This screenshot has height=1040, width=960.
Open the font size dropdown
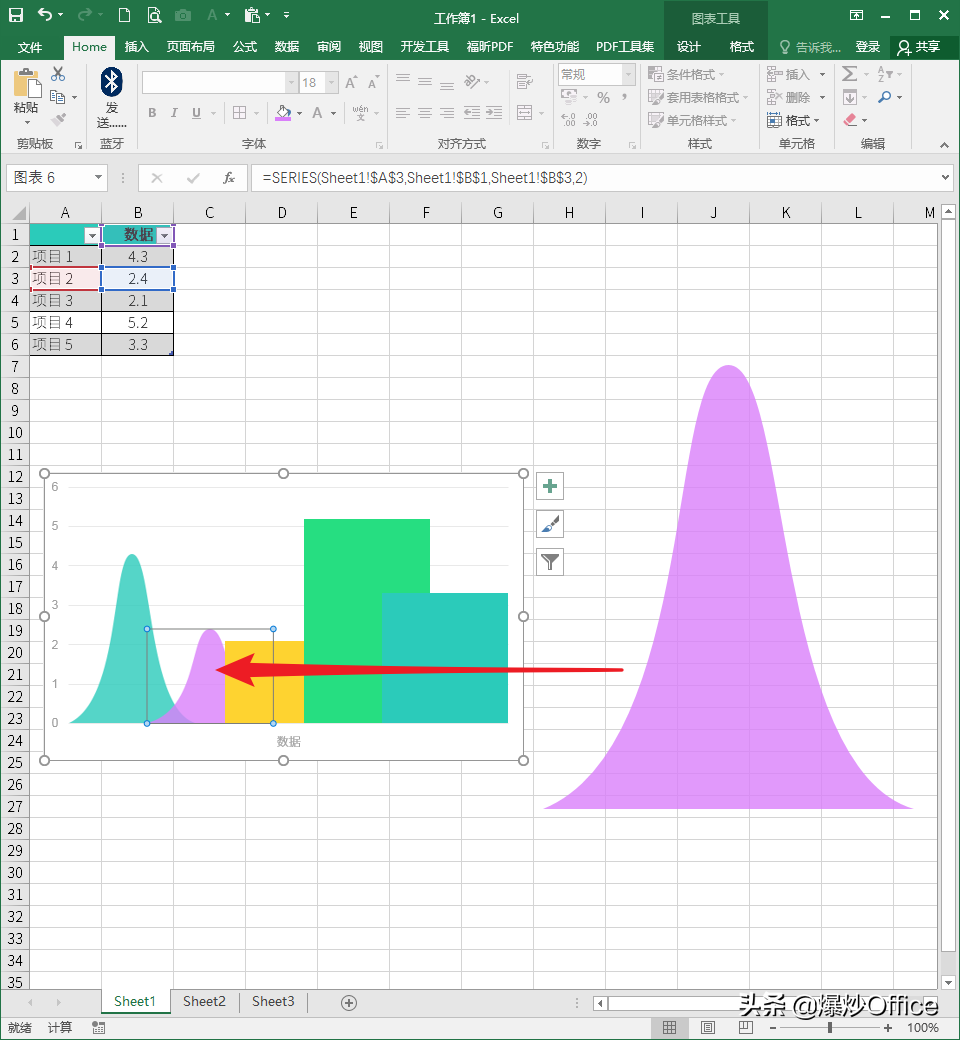pos(332,82)
